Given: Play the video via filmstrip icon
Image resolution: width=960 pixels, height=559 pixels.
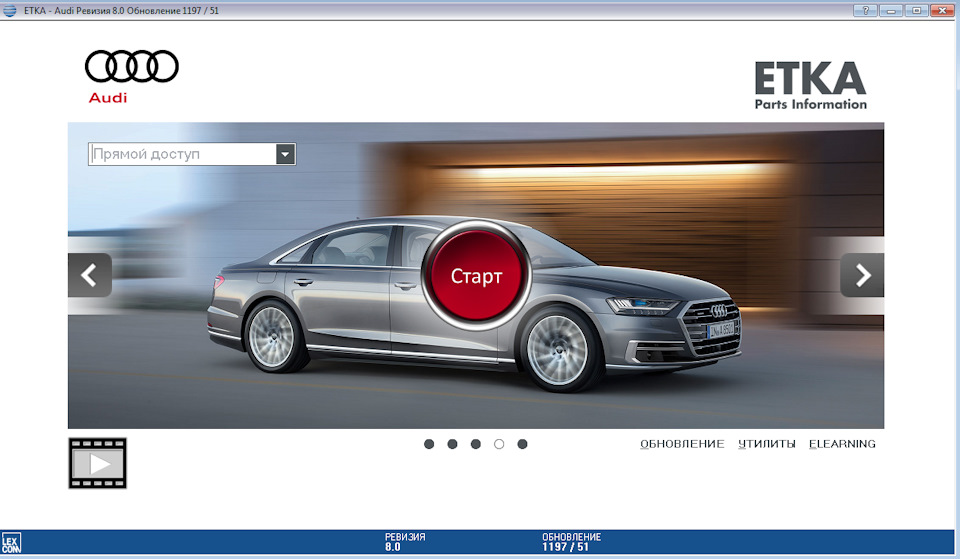Looking at the screenshot, I should coord(97,463).
